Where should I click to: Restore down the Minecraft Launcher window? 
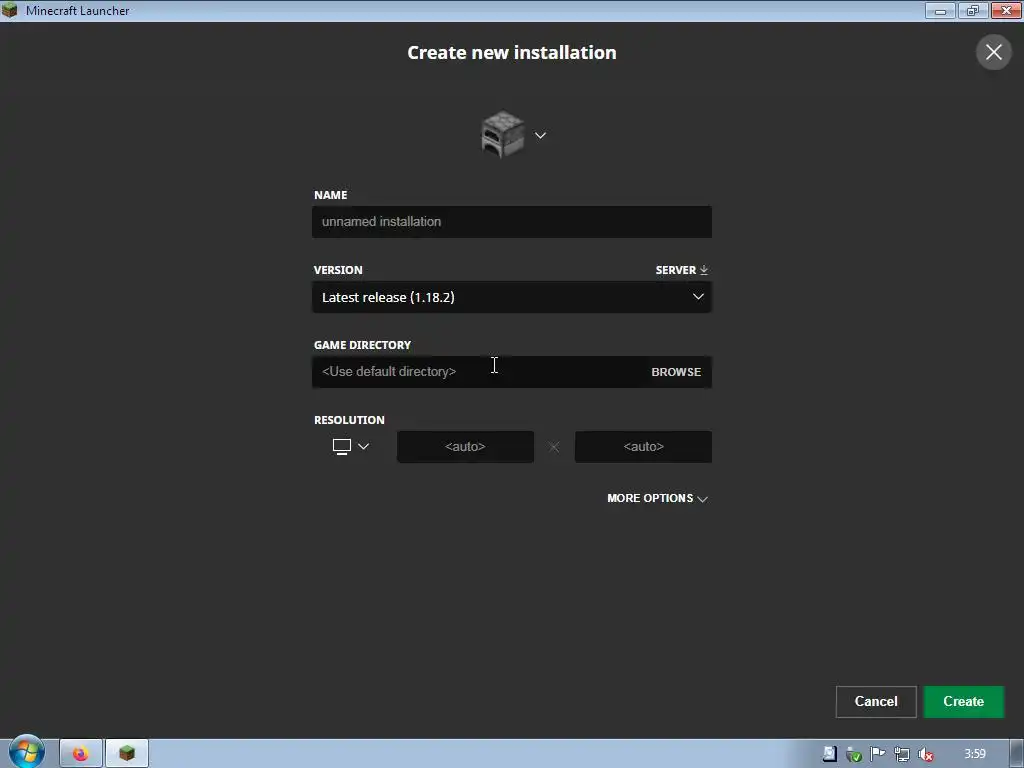[x=972, y=10]
